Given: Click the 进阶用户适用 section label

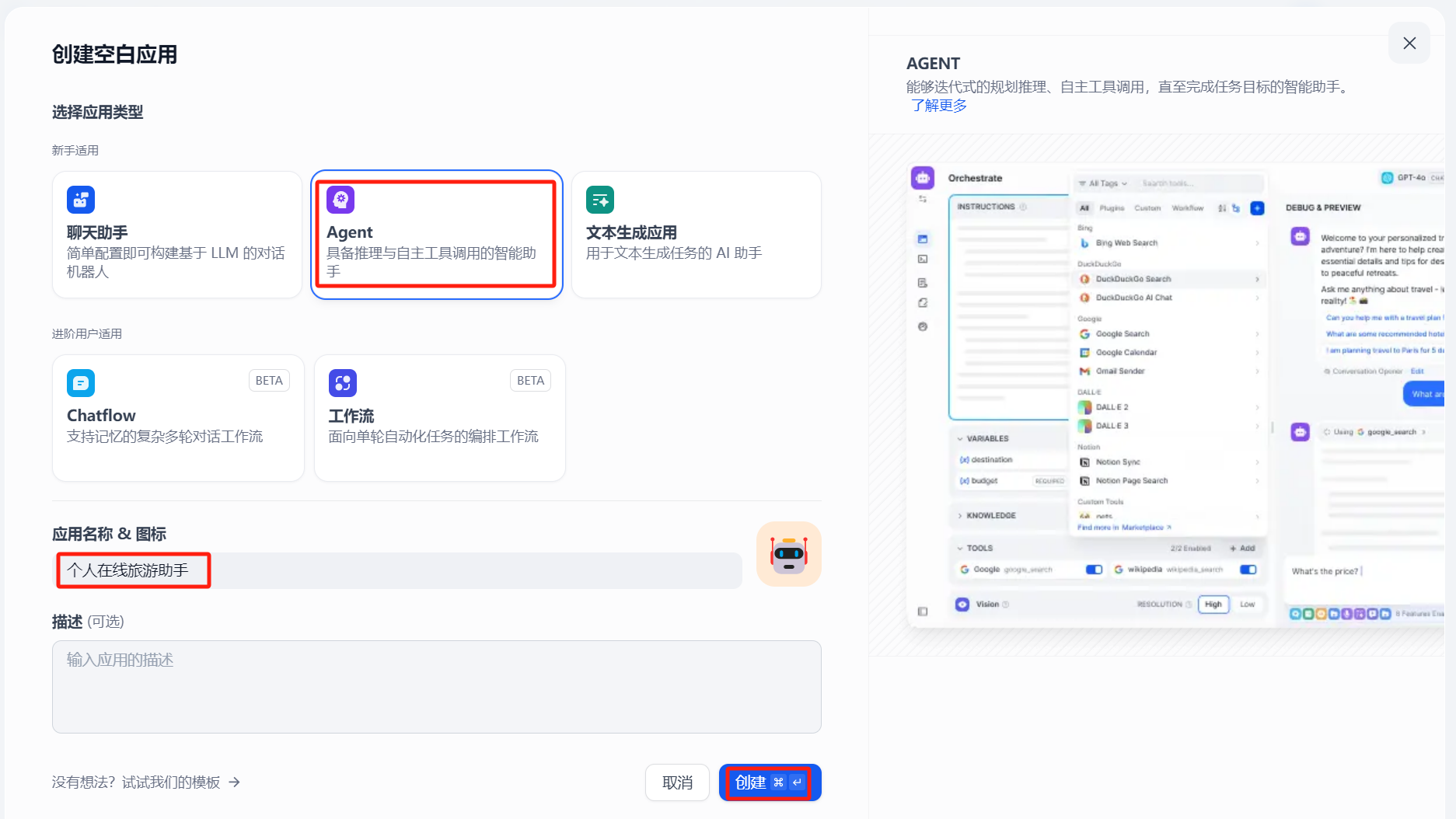Looking at the screenshot, I should click(87, 334).
